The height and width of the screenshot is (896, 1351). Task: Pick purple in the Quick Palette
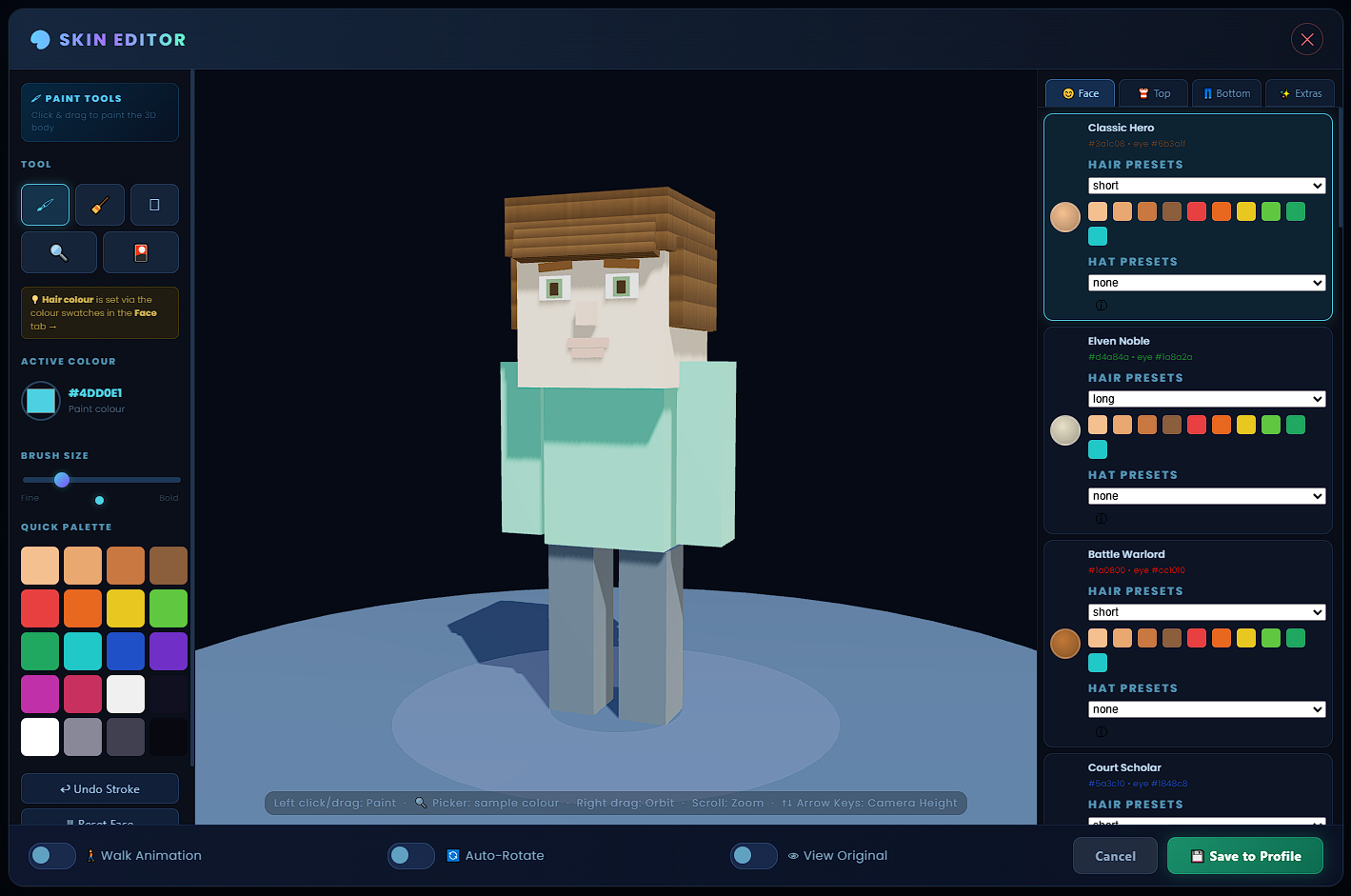click(169, 651)
